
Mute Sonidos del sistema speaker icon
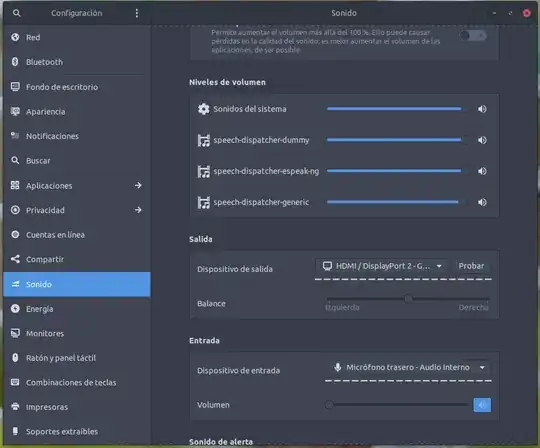point(482,109)
